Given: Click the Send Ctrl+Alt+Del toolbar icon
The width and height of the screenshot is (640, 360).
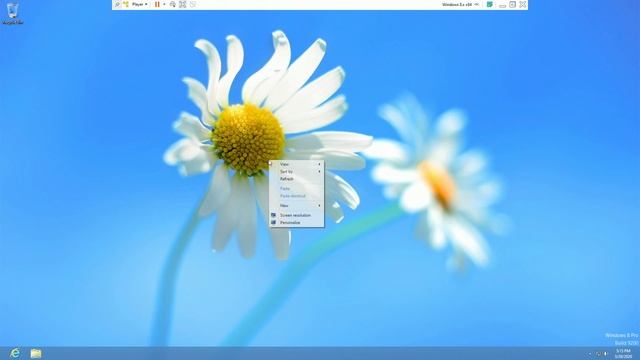Looking at the screenshot, I should [x=173, y=4].
